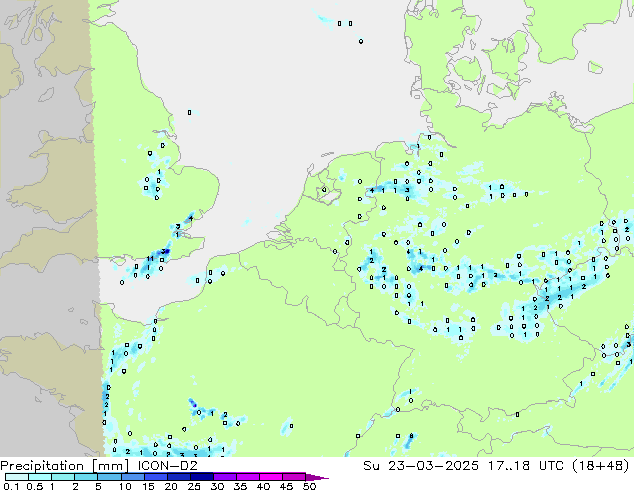The width and height of the screenshot is (634, 490).
Task: Click the '0.1' legend scale label
Action: (x=11, y=486)
